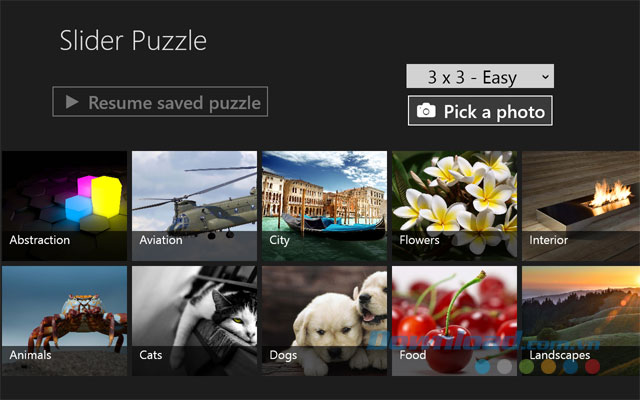Click the camera icon on Pick a photo
This screenshot has width=640, height=400.
pos(426,111)
